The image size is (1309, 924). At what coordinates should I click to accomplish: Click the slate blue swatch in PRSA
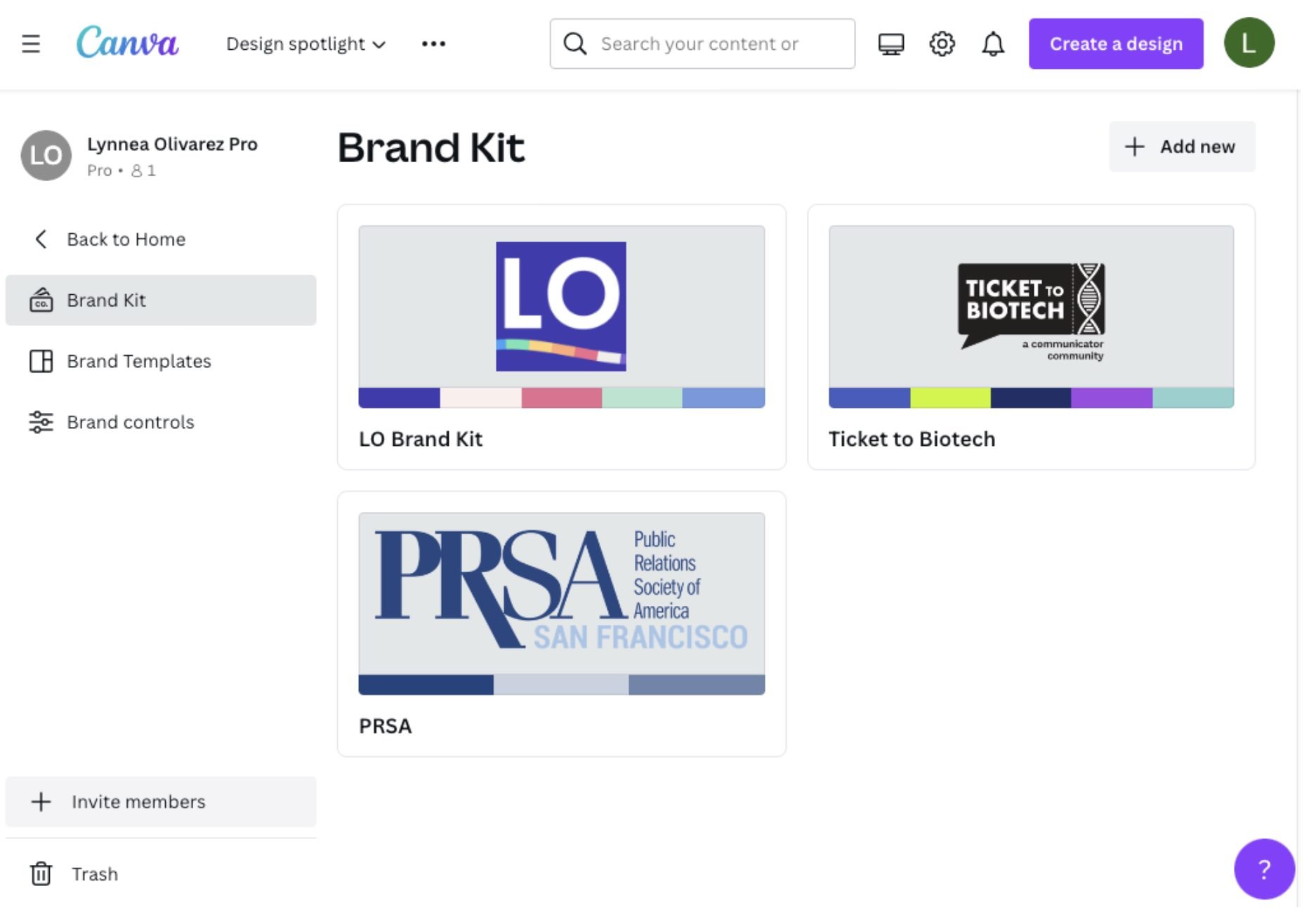click(x=697, y=685)
